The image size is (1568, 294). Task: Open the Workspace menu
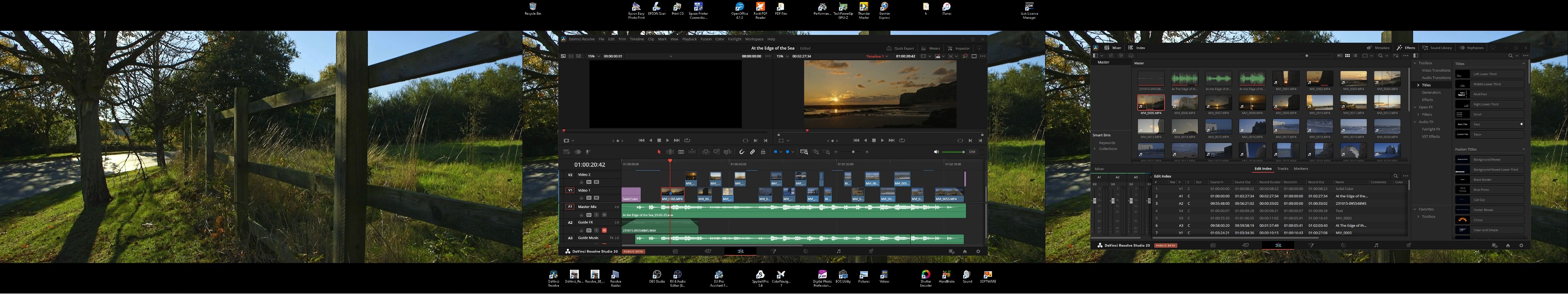[754, 39]
